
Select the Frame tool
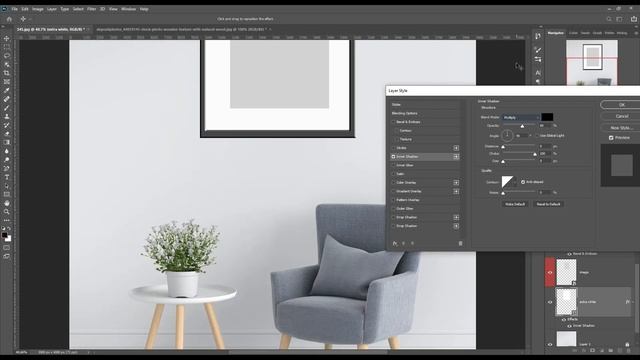(7, 82)
